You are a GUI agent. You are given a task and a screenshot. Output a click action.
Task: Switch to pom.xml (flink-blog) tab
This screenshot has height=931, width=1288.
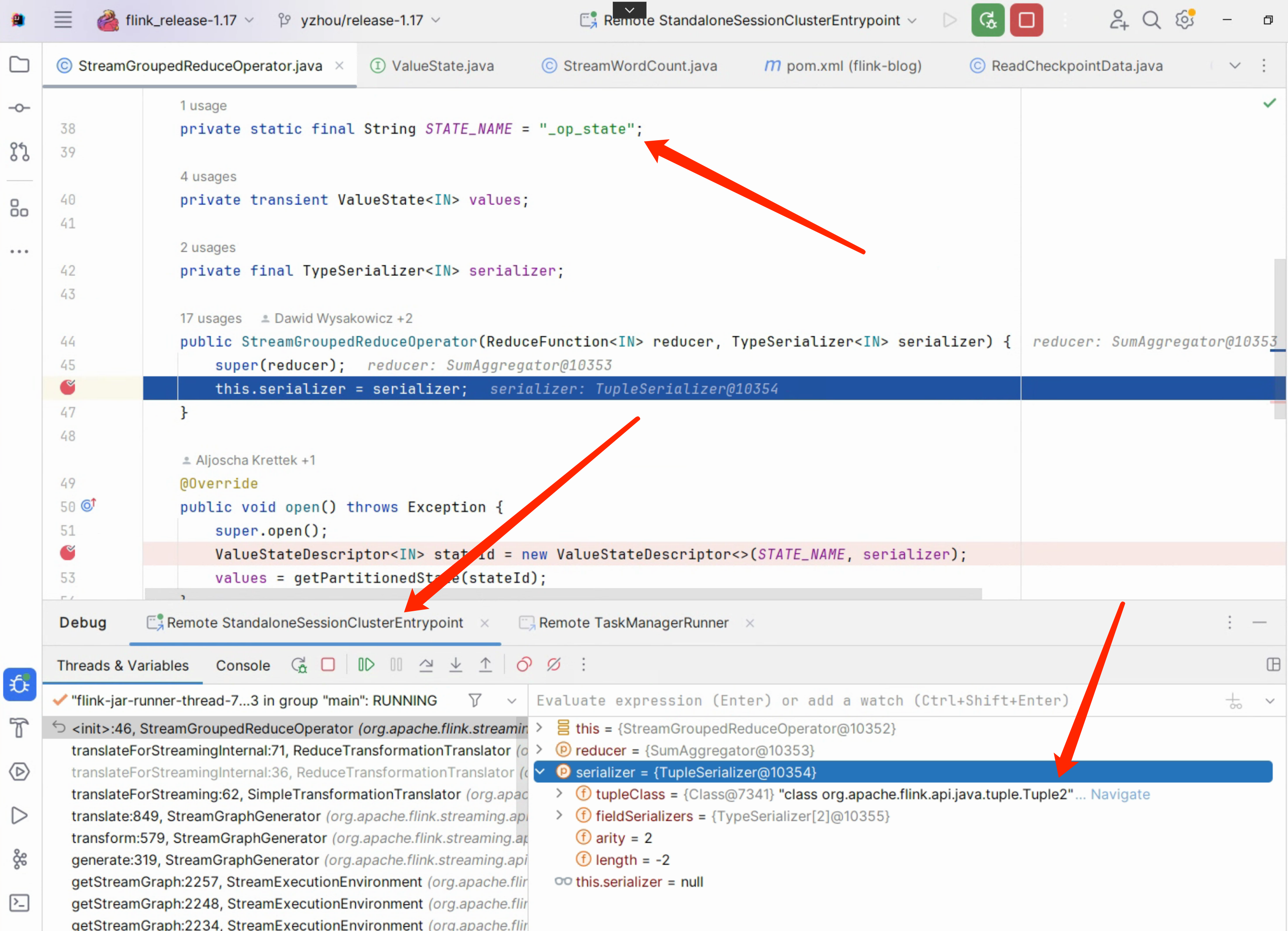pyautogui.click(x=843, y=66)
